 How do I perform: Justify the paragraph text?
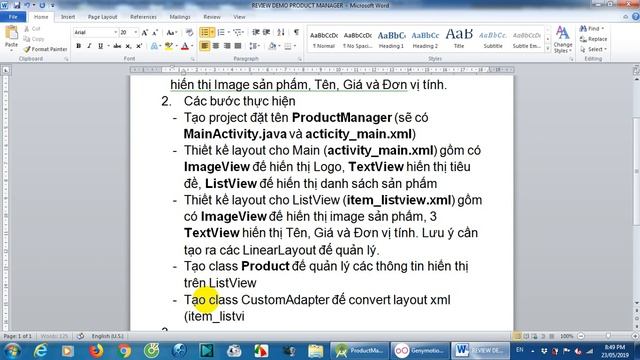[x=238, y=46]
